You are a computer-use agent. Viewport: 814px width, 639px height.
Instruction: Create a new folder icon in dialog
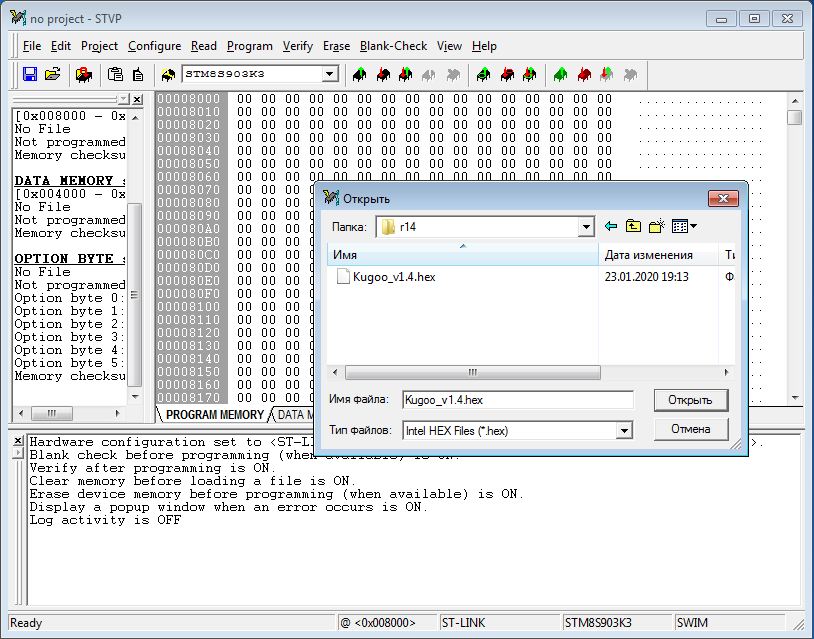click(657, 227)
